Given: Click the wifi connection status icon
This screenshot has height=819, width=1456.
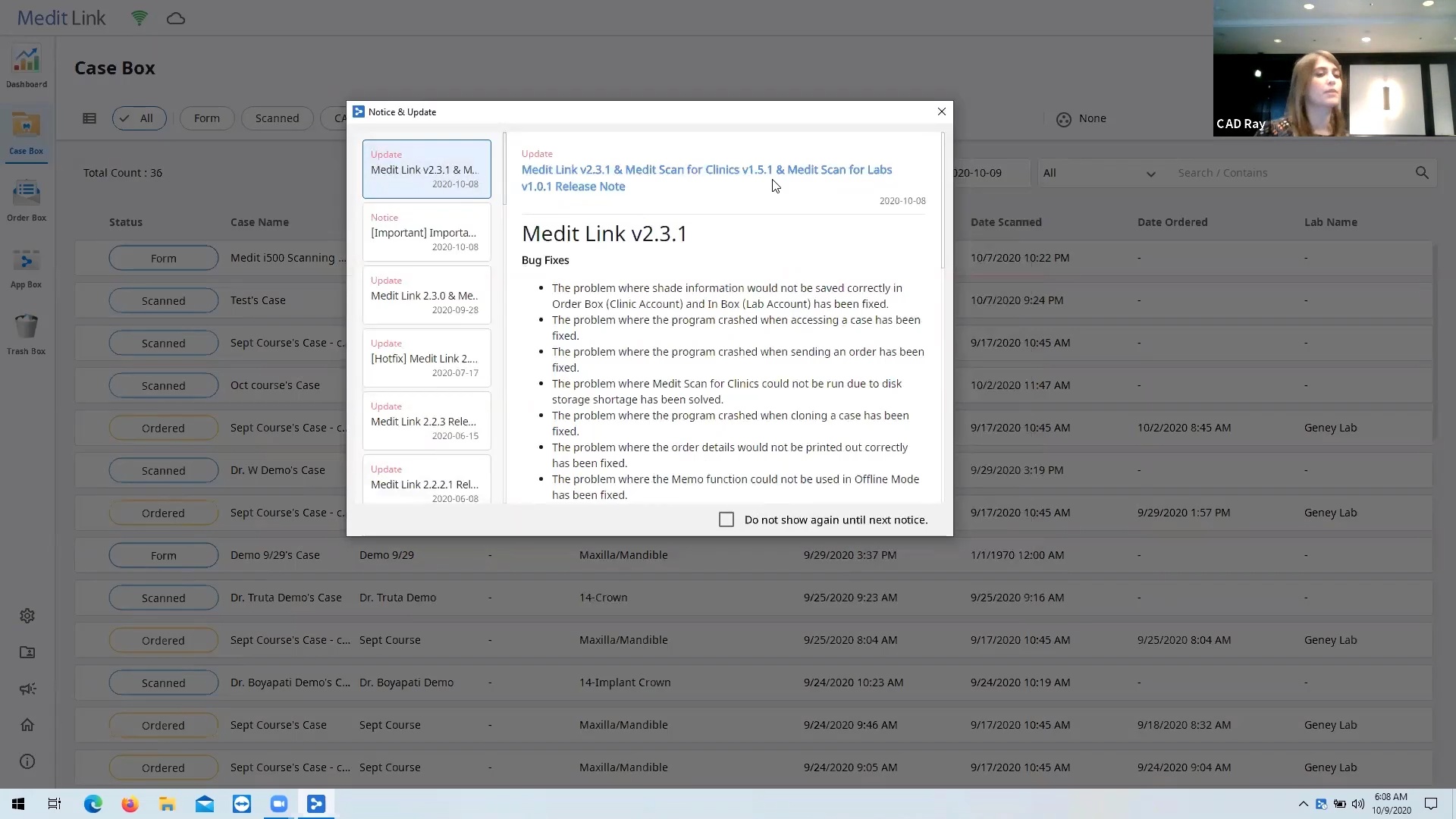Looking at the screenshot, I should [140, 18].
